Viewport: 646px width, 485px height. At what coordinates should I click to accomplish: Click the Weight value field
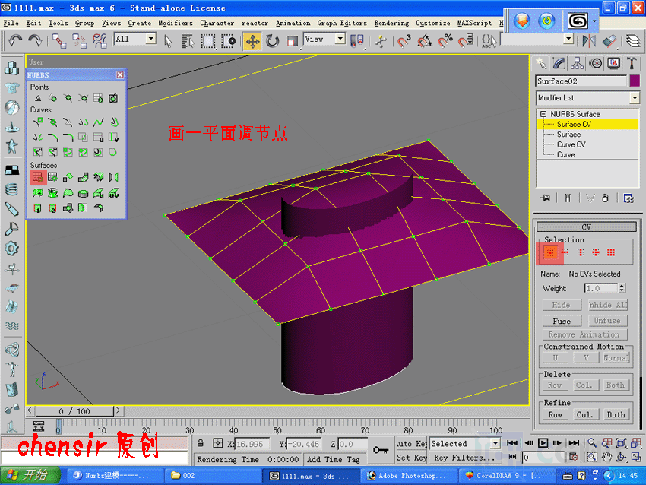pyautogui.click(x=601, y=288)
